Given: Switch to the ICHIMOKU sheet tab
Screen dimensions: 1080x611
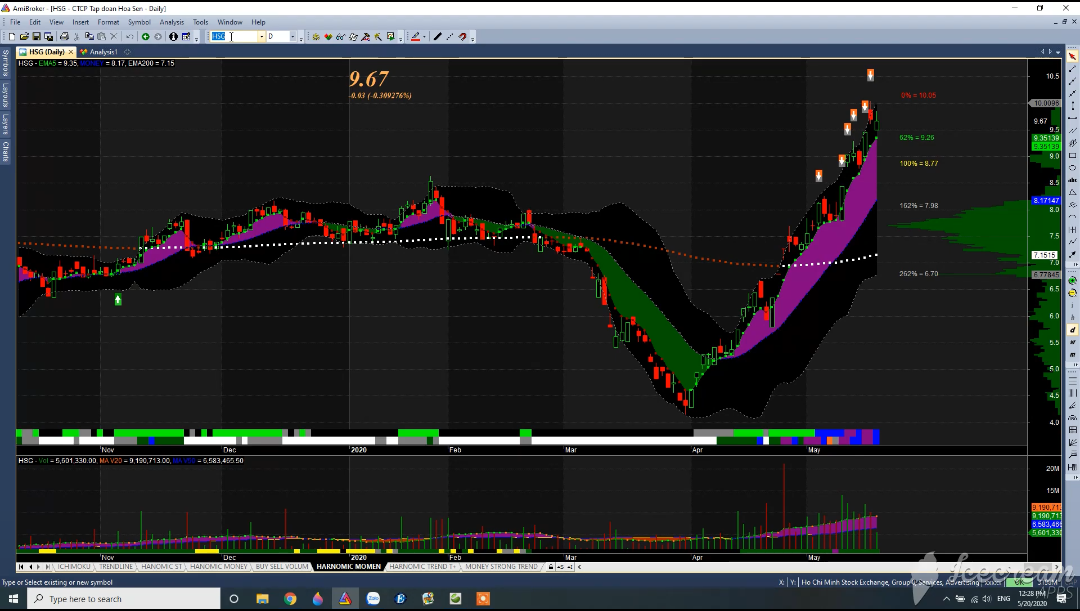Looking at the screenshot, I should tap(74, 566).
